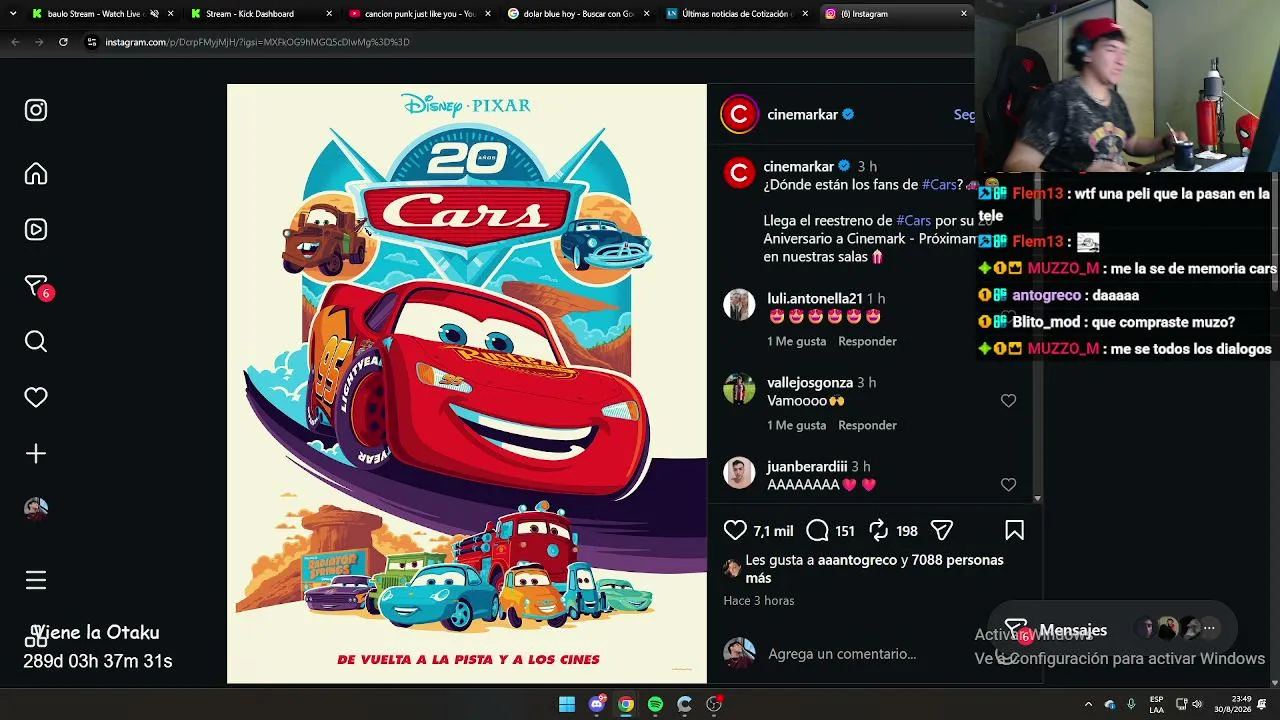This screenshot has width=1280, height=720.
Task: Unmute the baulo Stream tab audio
Action: tap(154, 14)
